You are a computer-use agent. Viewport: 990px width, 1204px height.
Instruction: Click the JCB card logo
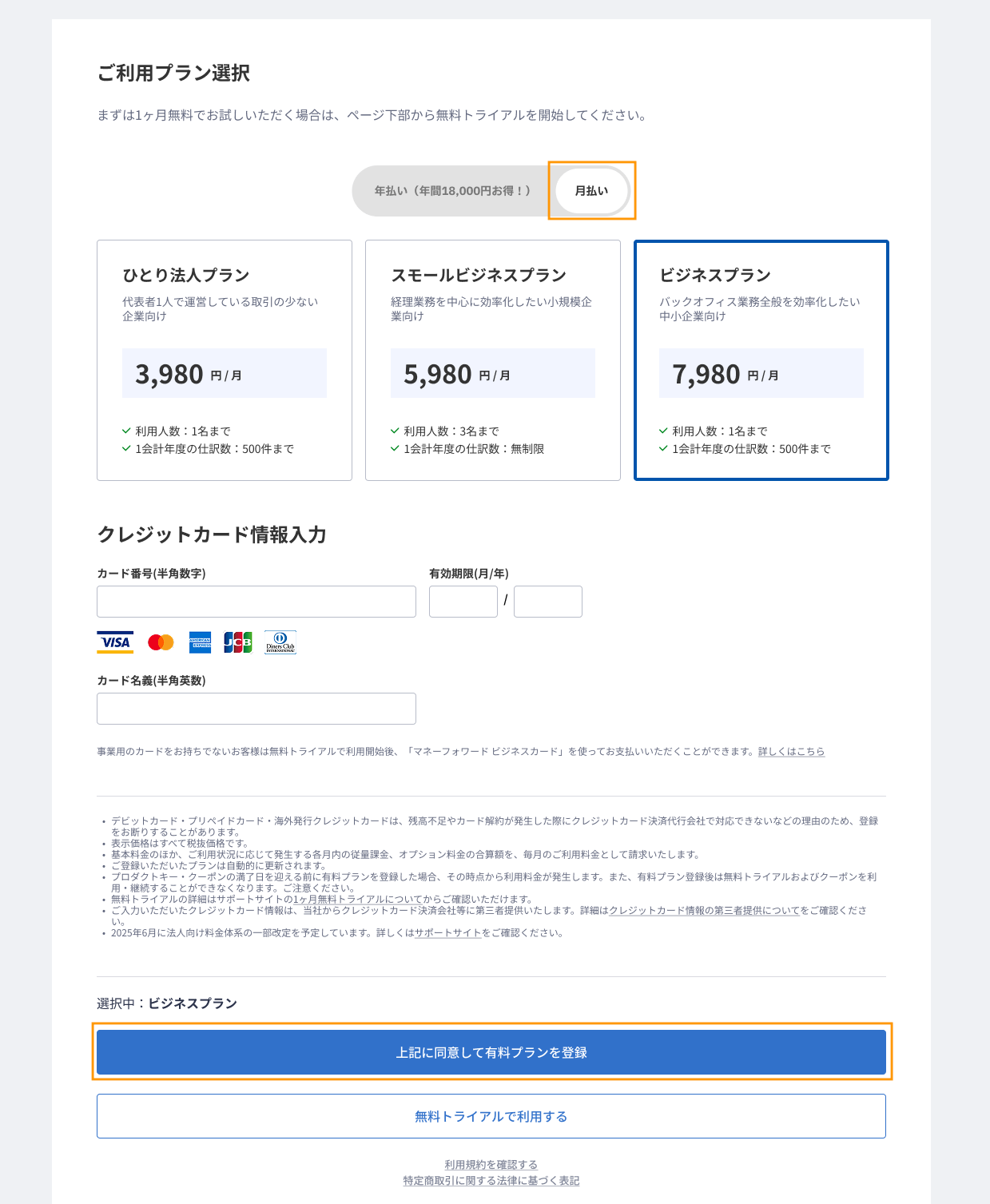238,642
